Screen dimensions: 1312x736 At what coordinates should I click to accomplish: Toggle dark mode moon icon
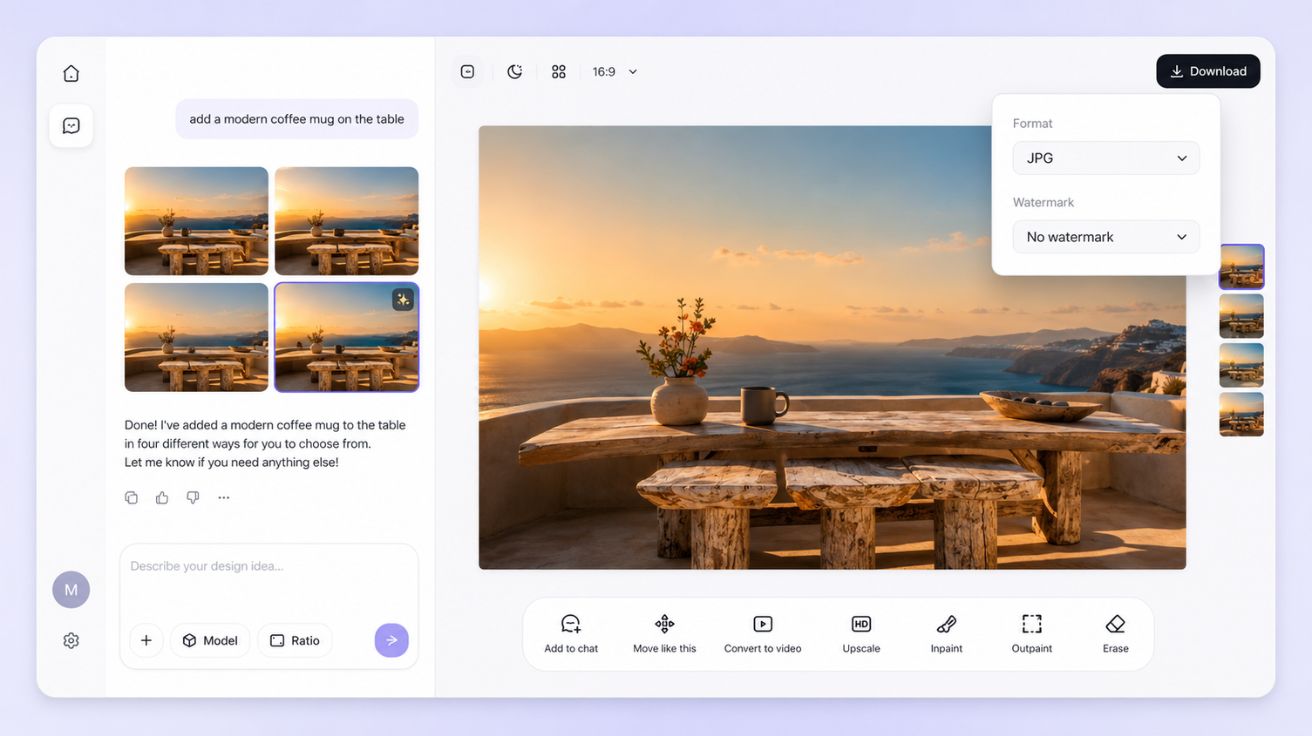tap(515, 71)
